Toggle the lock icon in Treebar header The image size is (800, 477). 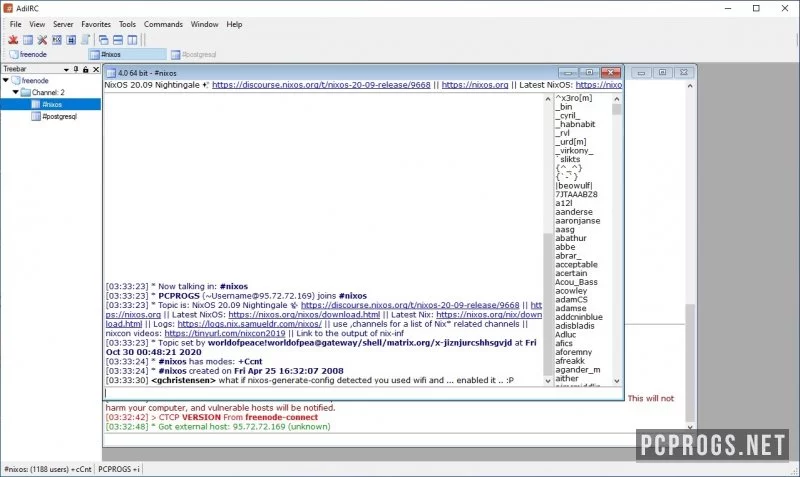pos(86,69)
